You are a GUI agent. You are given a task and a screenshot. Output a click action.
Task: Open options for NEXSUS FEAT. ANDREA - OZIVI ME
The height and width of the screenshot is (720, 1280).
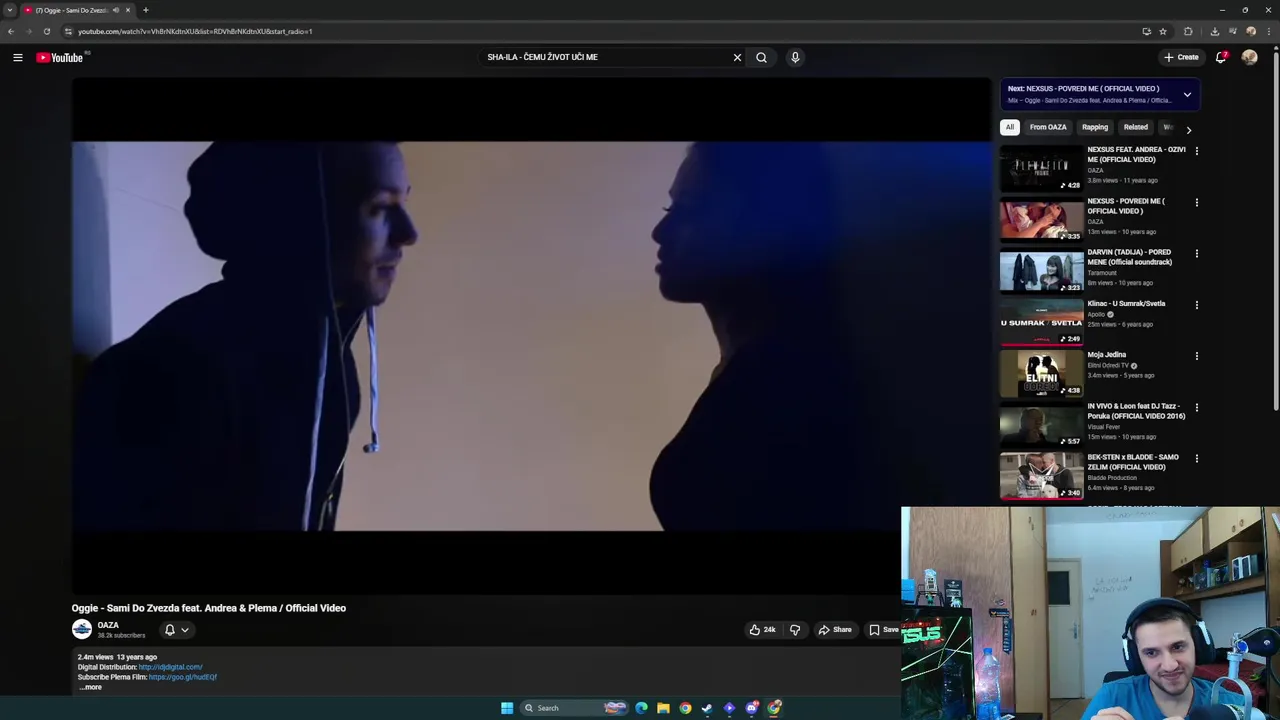point(1196,151)
